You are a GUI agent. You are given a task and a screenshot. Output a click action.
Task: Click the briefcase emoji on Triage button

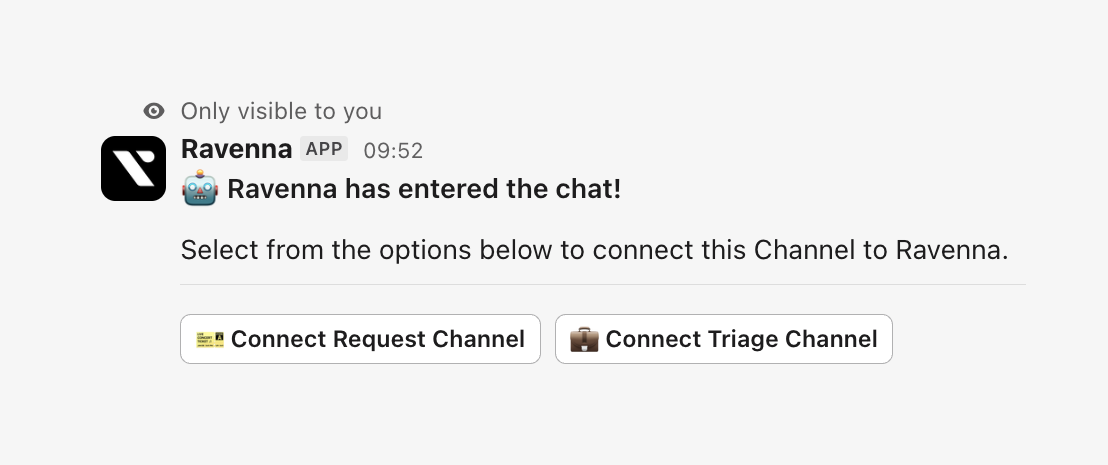(584, 340)
